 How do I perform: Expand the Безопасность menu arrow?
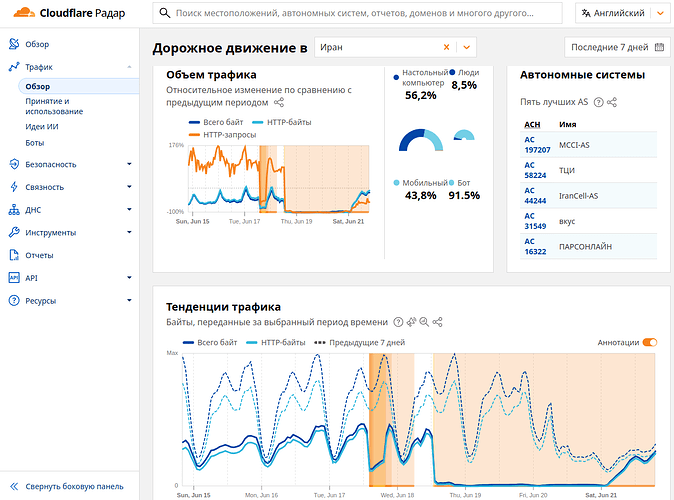(x=129, y=164)
